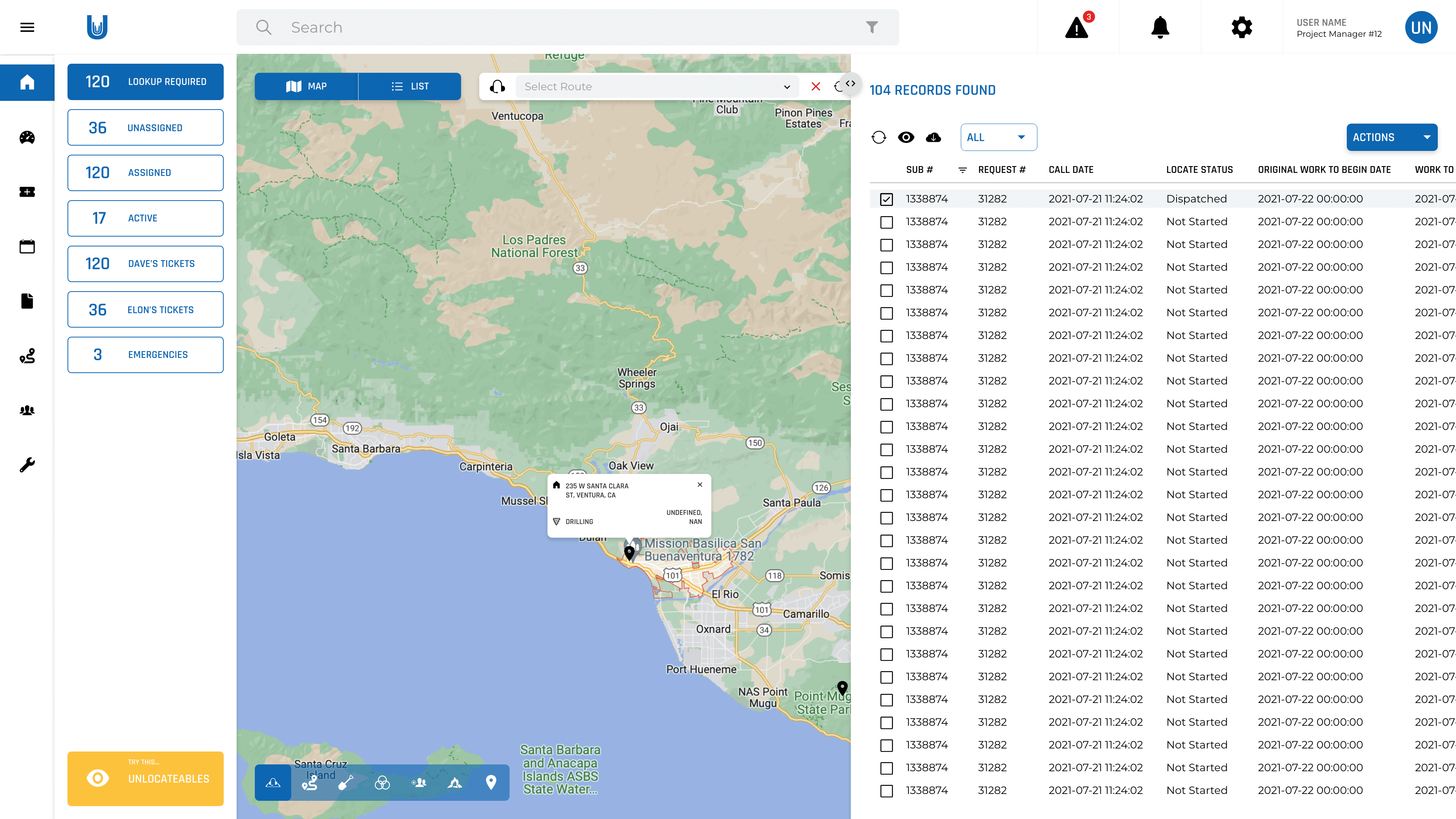This screenshot has width=1456, height=819.
Task: Refresh the records list
Action: point(879,137)
